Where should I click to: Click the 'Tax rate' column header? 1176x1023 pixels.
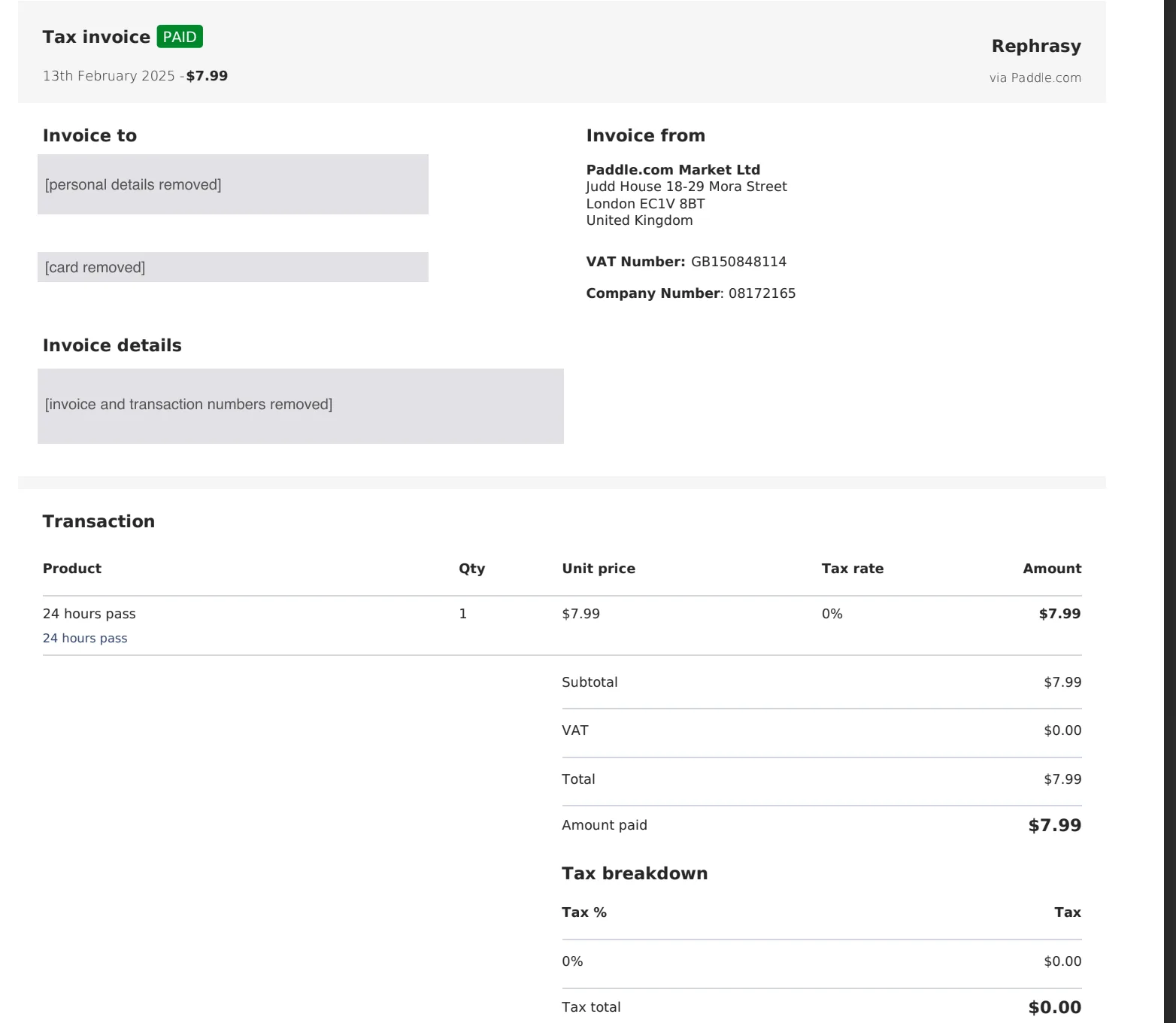(853, 569)
